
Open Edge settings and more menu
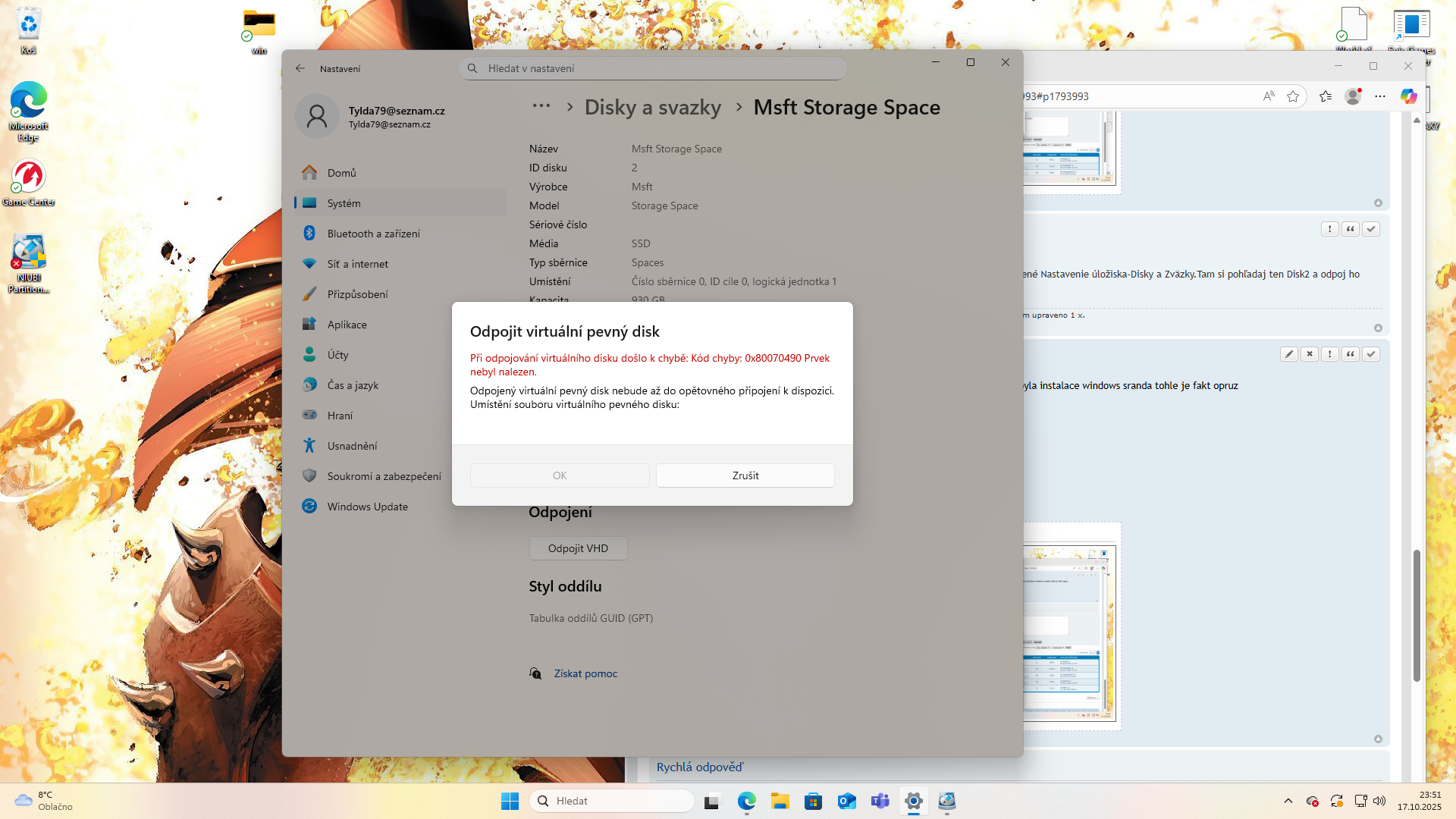click(1380, 96)
